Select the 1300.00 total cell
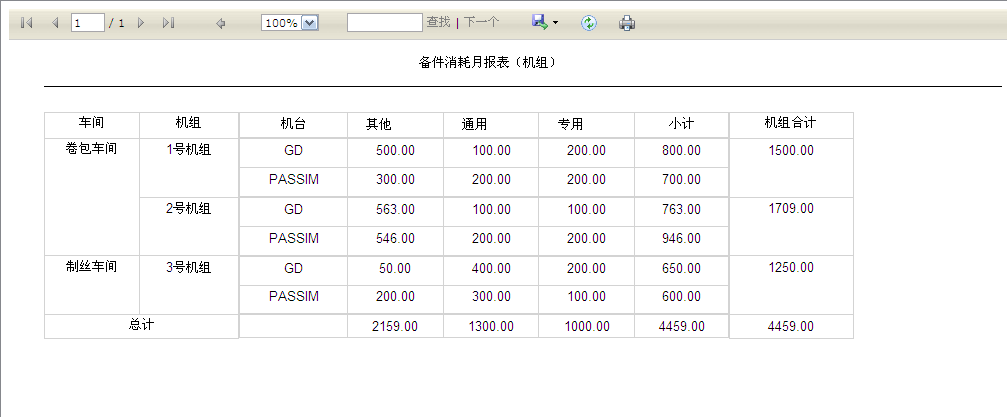The image size is (1007, 417). (491, 326)
